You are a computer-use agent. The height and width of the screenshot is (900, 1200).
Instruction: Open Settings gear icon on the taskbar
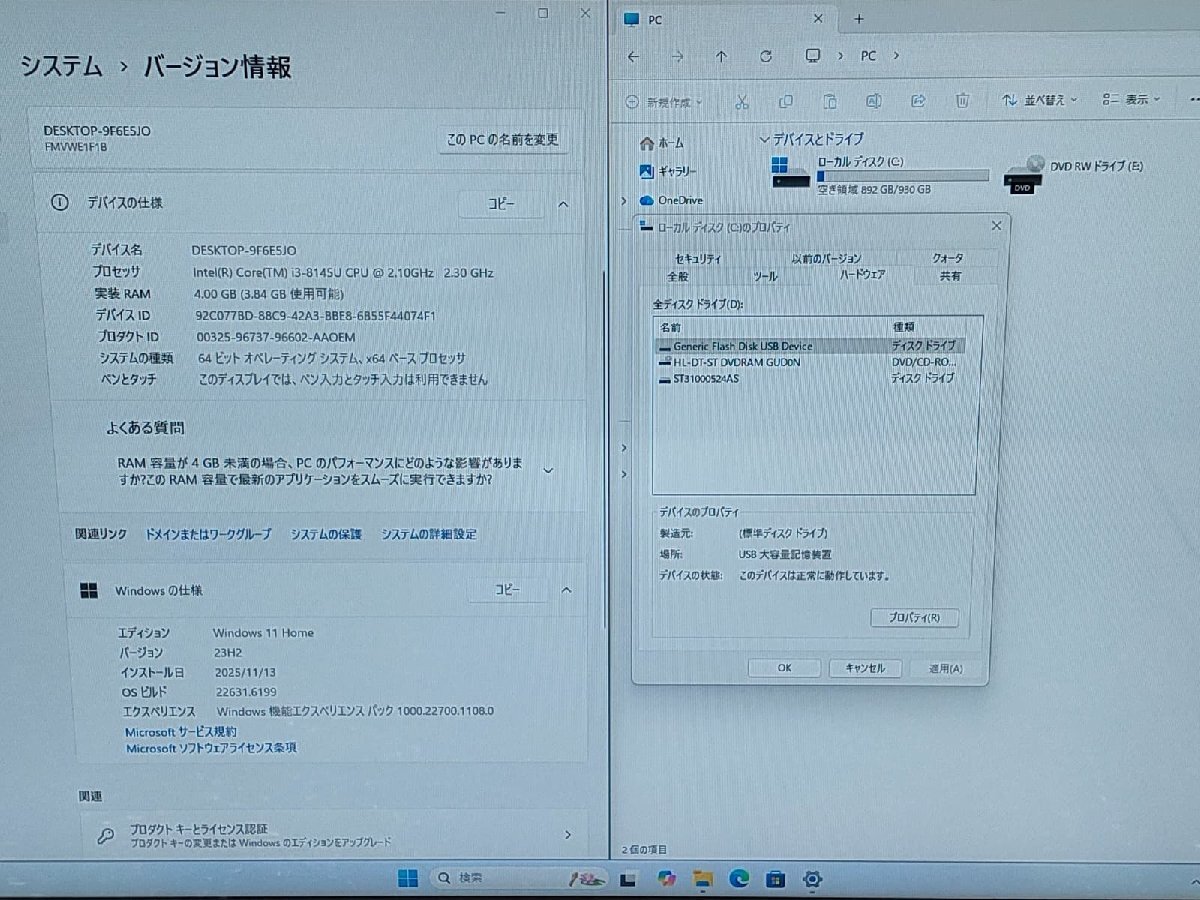click(x=812, y=880)
